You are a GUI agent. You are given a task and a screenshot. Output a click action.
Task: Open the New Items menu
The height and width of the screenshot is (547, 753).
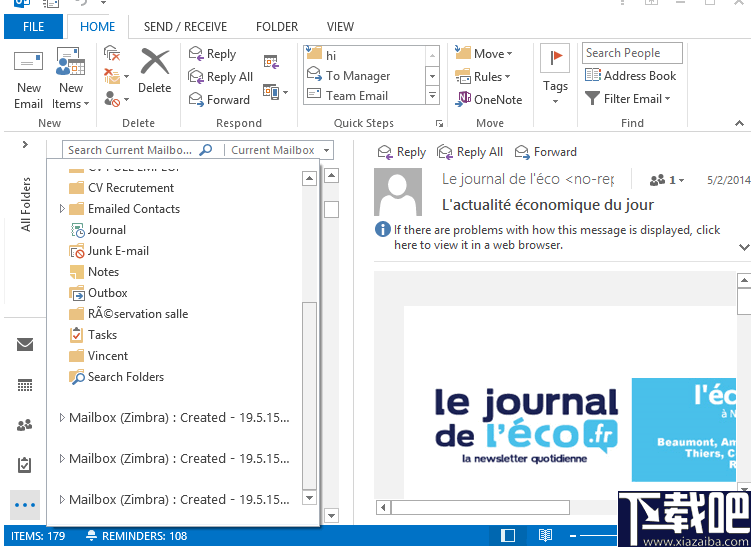71,79
